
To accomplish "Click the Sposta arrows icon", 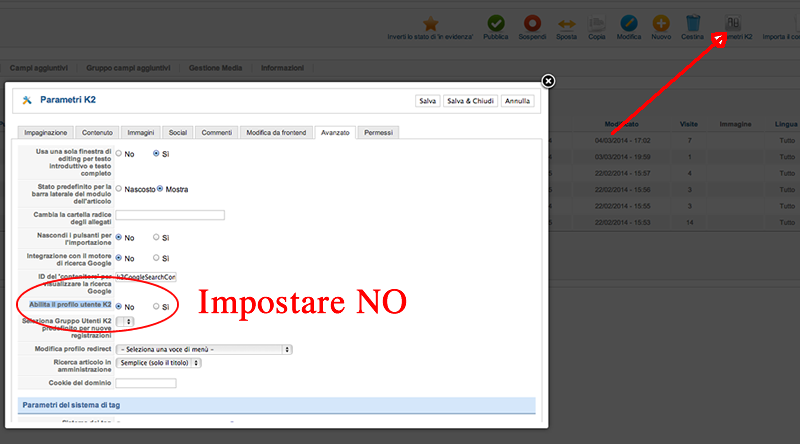I will (x=566, y=24).
